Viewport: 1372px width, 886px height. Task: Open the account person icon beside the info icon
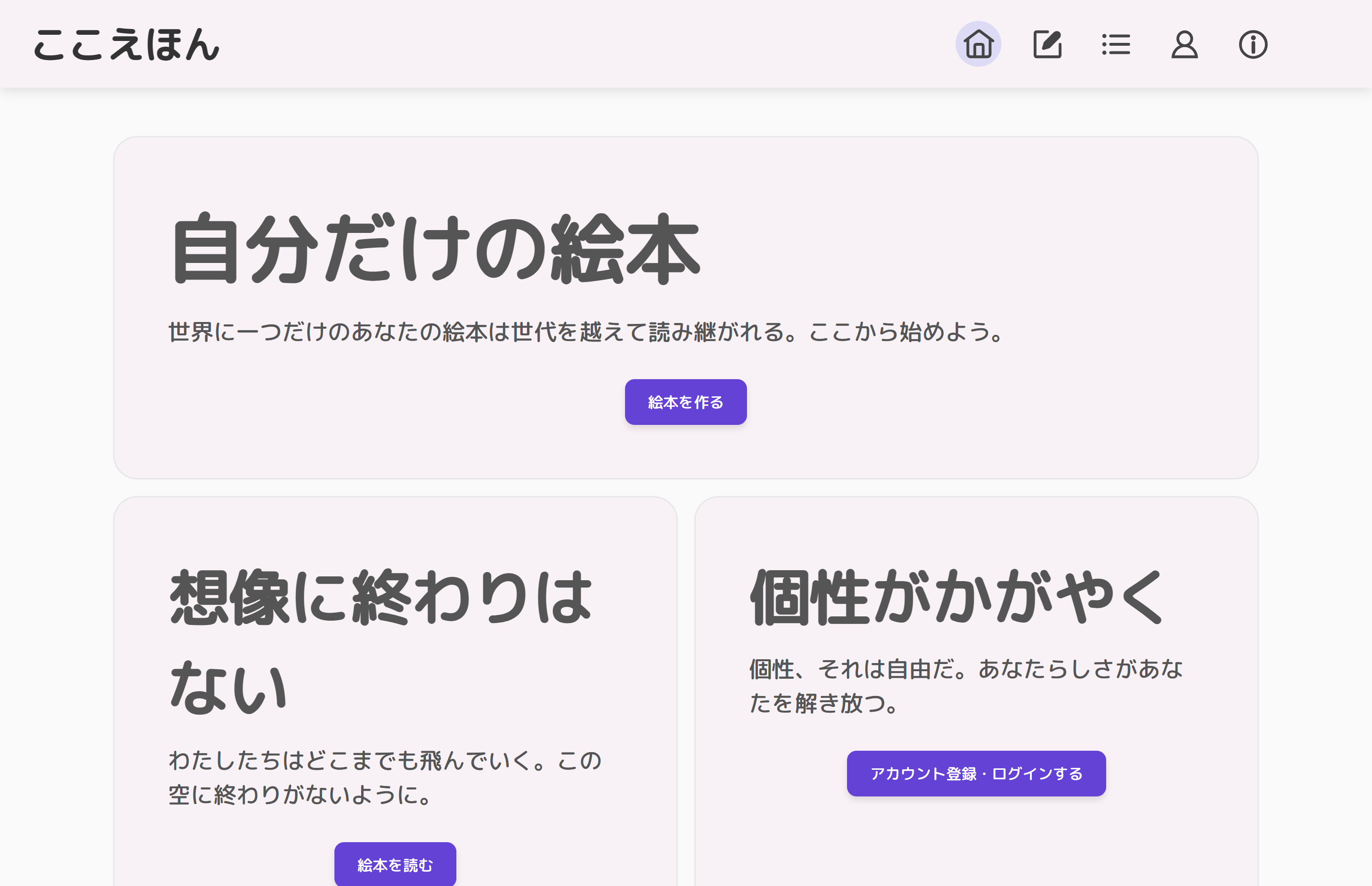pos(1184,45)
